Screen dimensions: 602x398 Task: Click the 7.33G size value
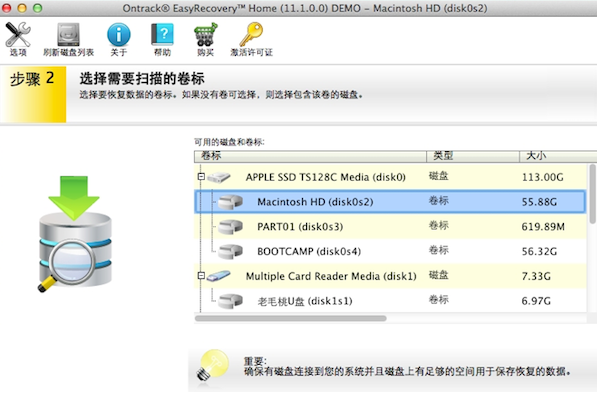[536, 276]
